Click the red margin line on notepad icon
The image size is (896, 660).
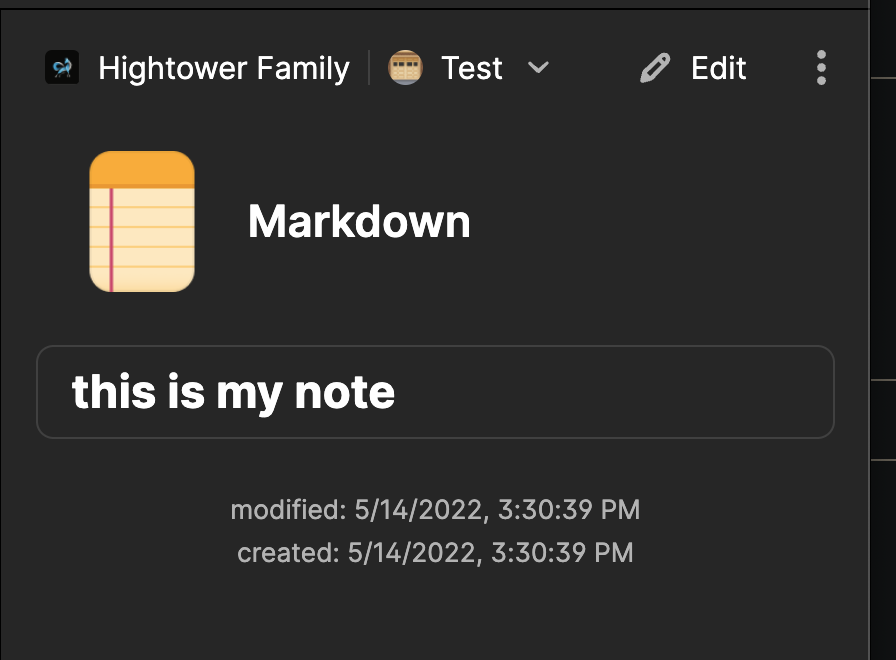111,238
